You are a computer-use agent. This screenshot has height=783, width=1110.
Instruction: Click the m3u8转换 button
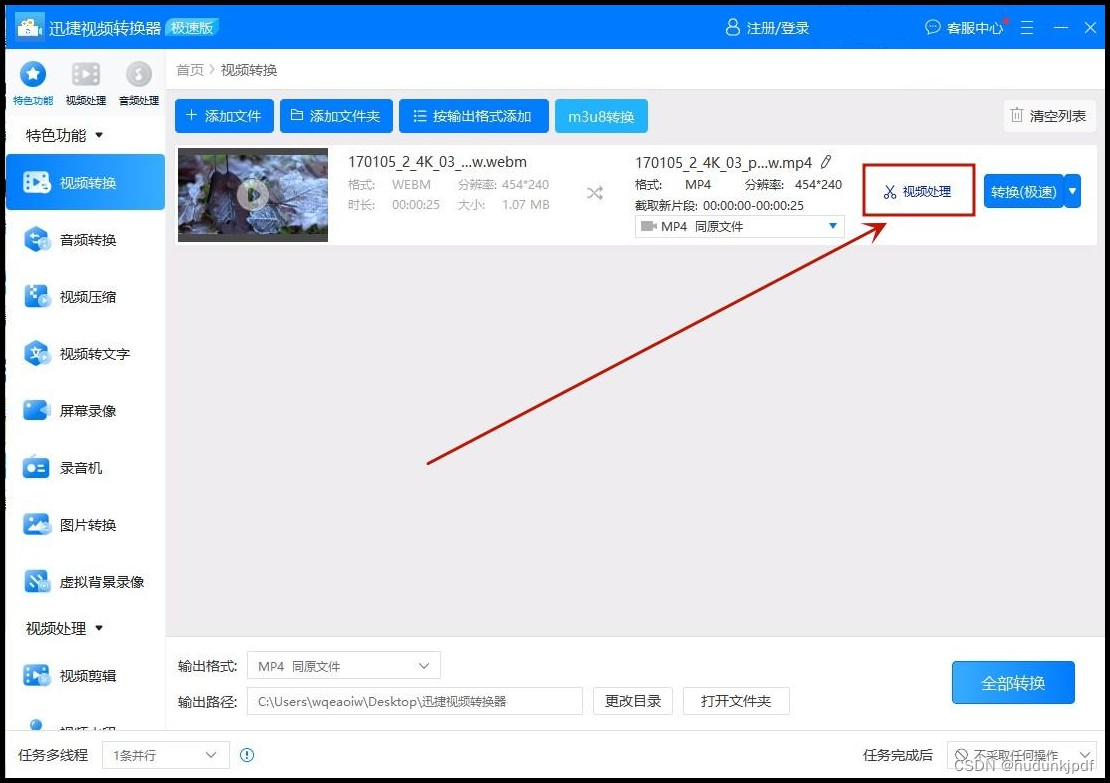(601, 116)
